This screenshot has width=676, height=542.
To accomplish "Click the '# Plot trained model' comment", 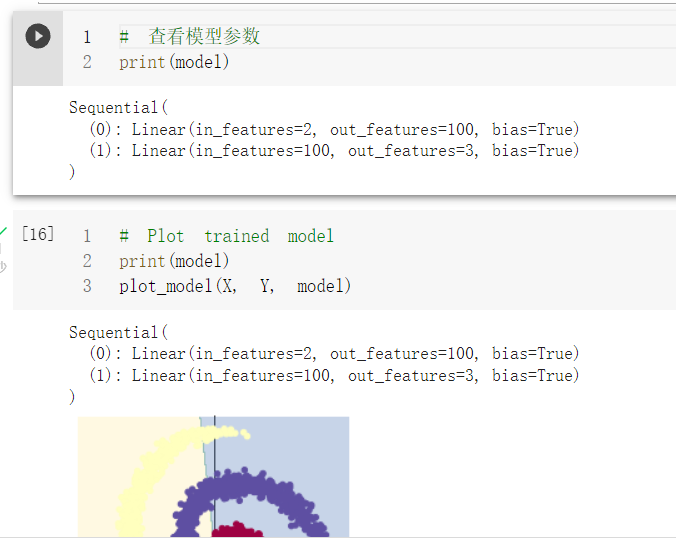I will [227, 236].
